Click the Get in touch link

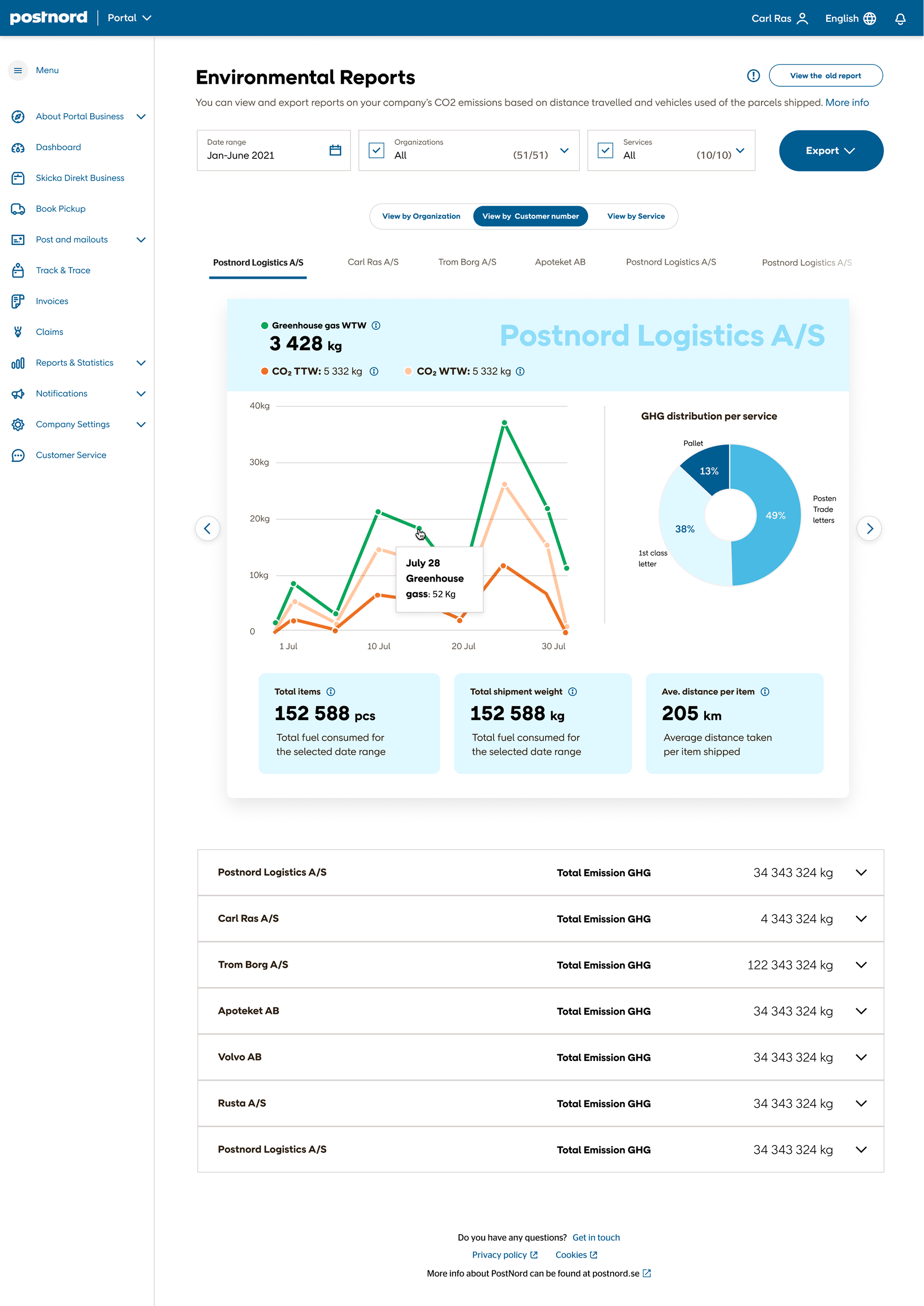pos(596,1237)
